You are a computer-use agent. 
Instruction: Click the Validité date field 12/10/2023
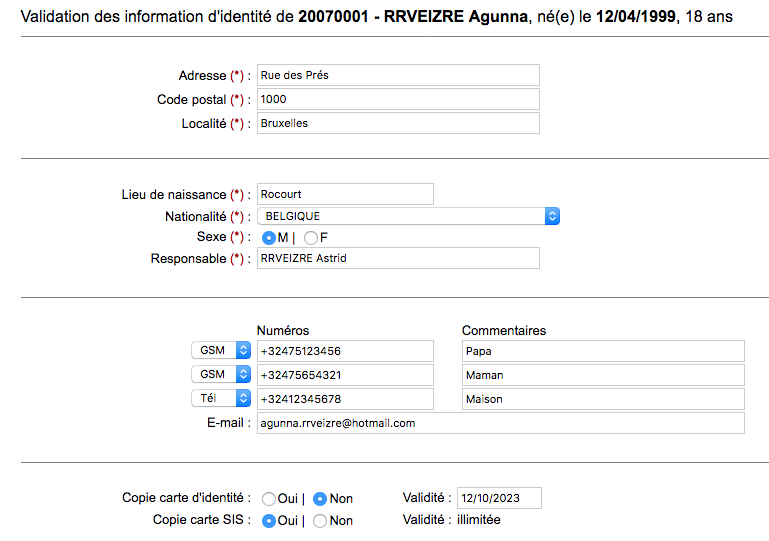(499, 498)
